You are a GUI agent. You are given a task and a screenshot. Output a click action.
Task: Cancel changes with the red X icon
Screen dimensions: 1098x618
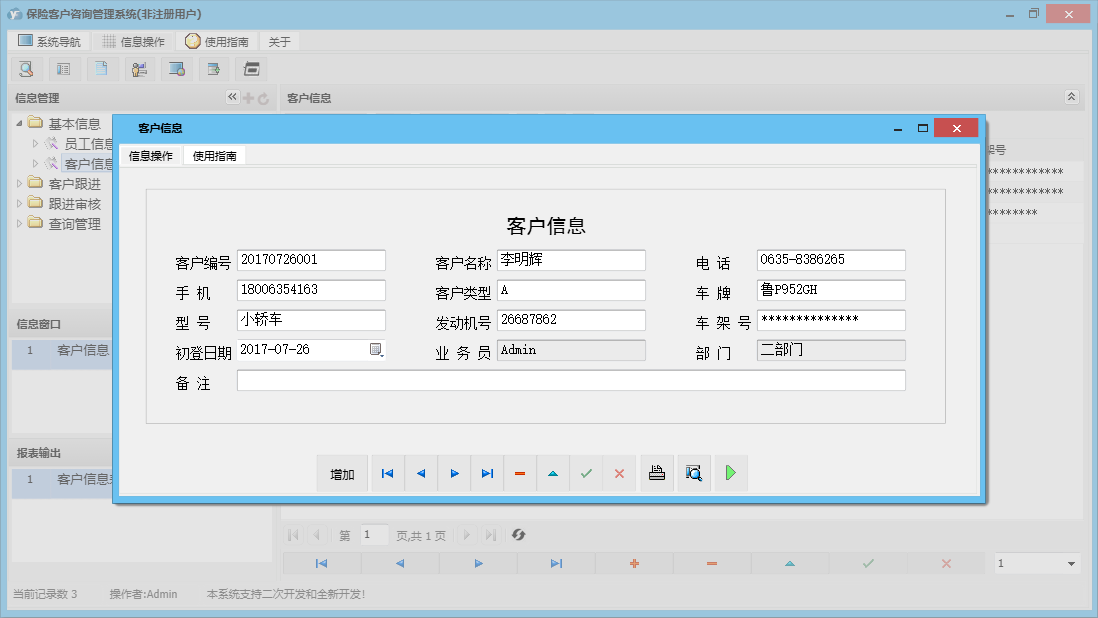coord(619,473)
